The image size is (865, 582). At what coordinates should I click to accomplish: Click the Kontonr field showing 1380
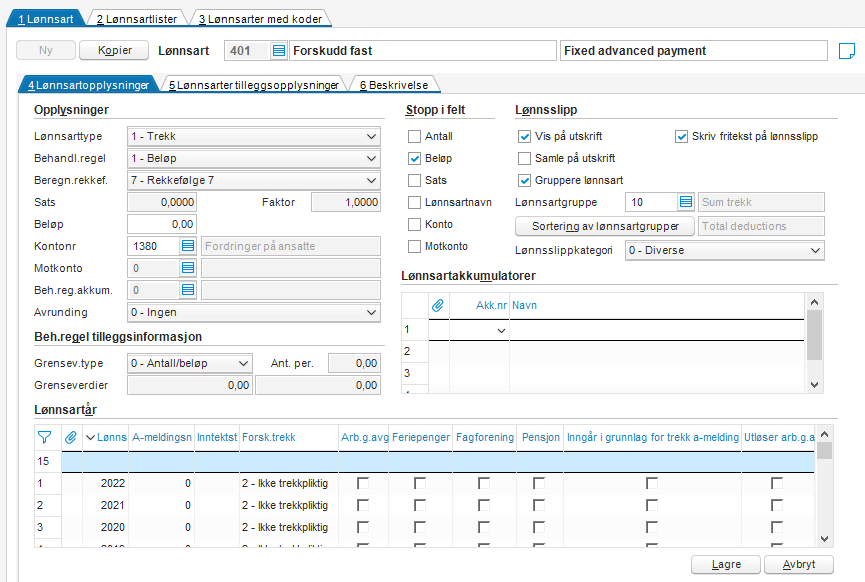(154, 246)
